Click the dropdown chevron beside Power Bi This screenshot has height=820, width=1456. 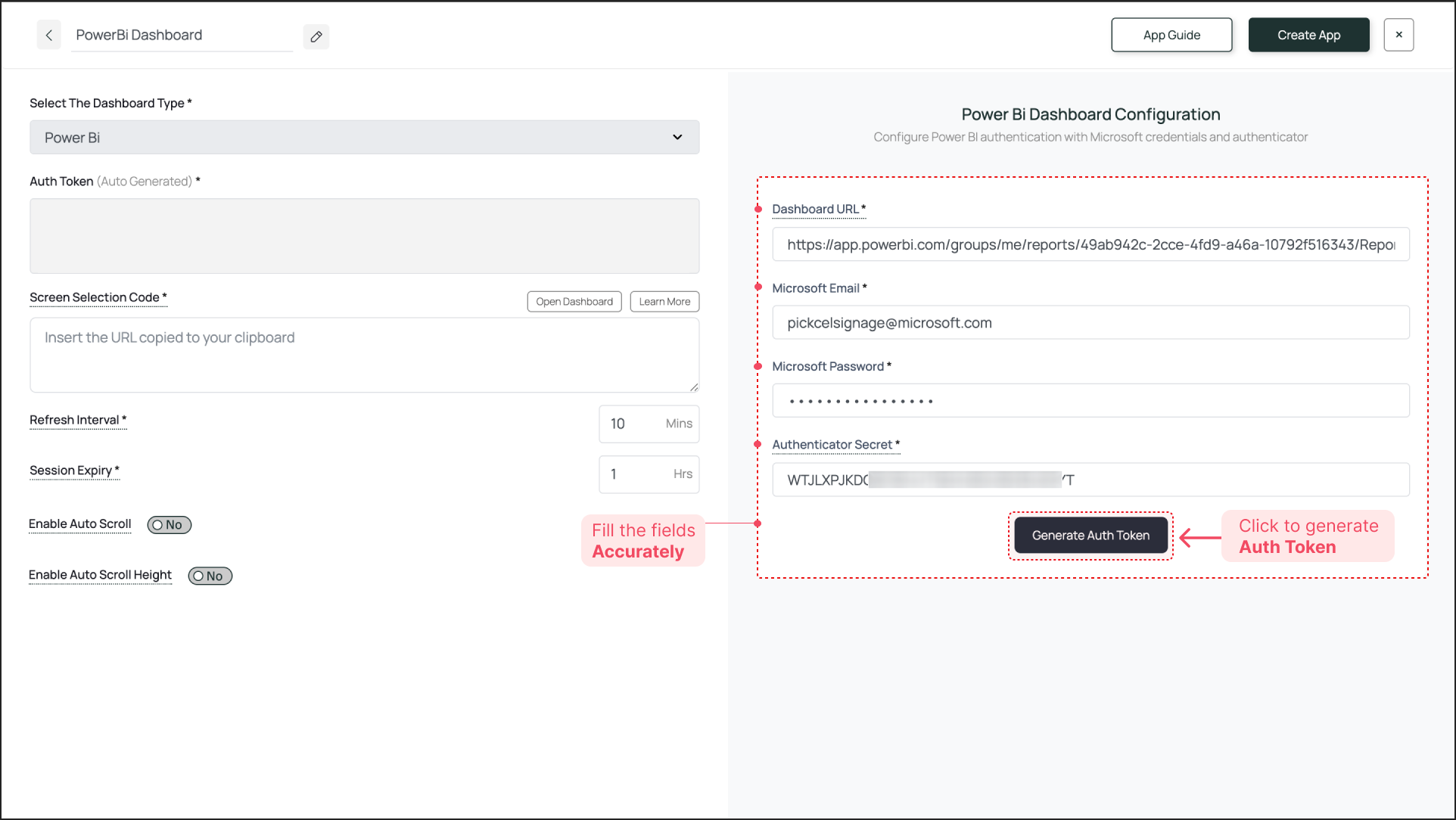point(677,138)
